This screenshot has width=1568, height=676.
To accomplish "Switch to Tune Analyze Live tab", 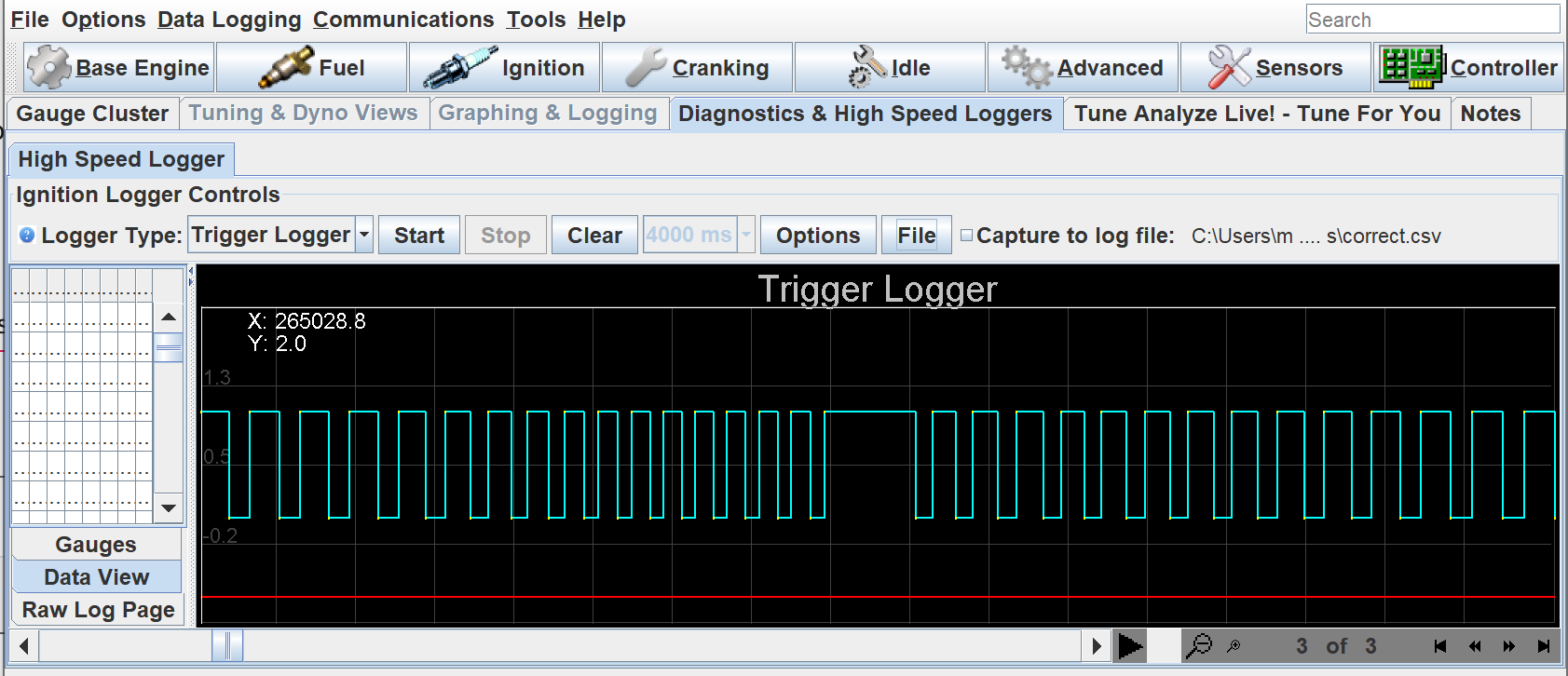I will pos(1256,114).
